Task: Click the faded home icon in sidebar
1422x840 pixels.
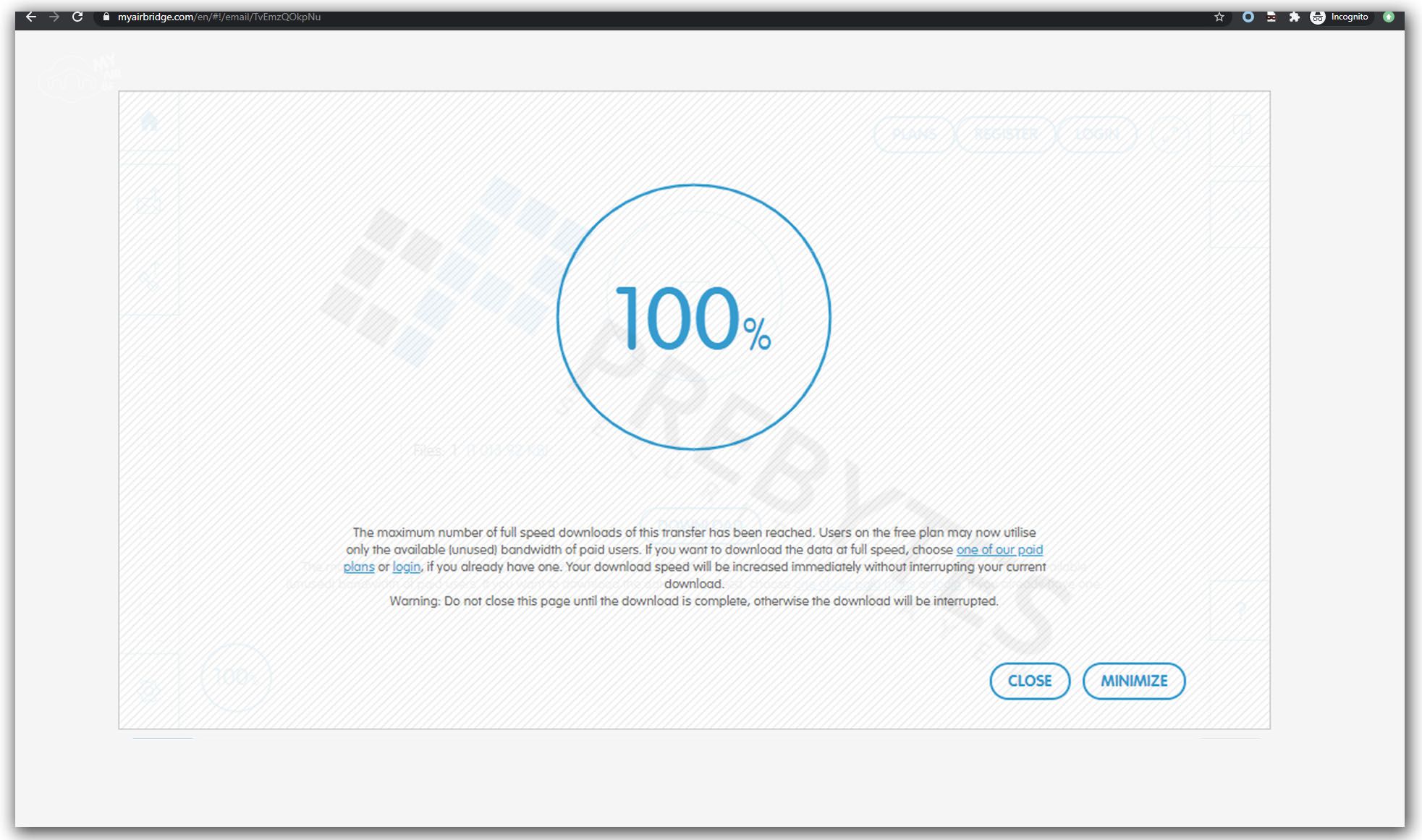Action: [x=150, y=122]
